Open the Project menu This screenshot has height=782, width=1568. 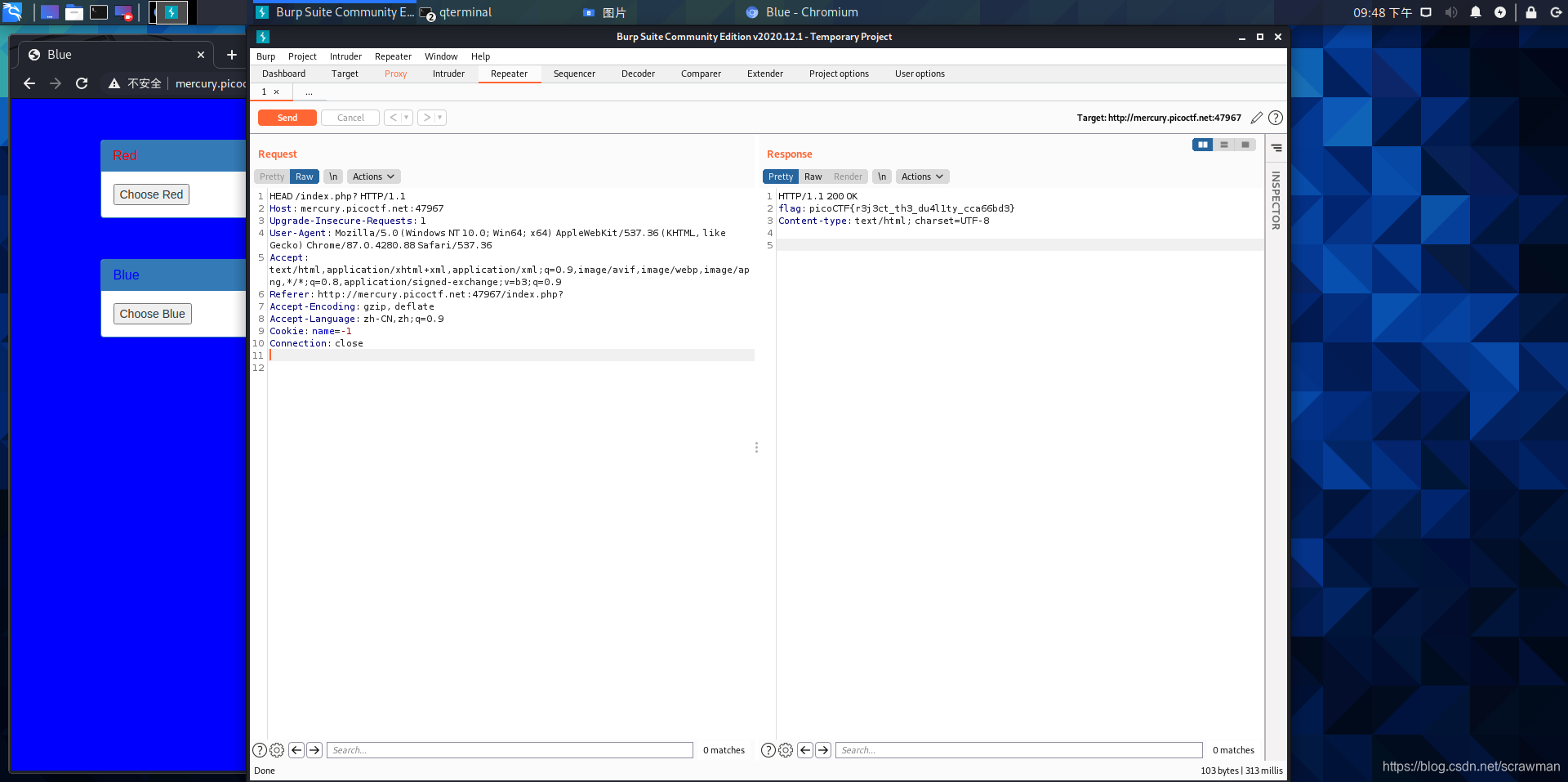(x=302, y=56)
